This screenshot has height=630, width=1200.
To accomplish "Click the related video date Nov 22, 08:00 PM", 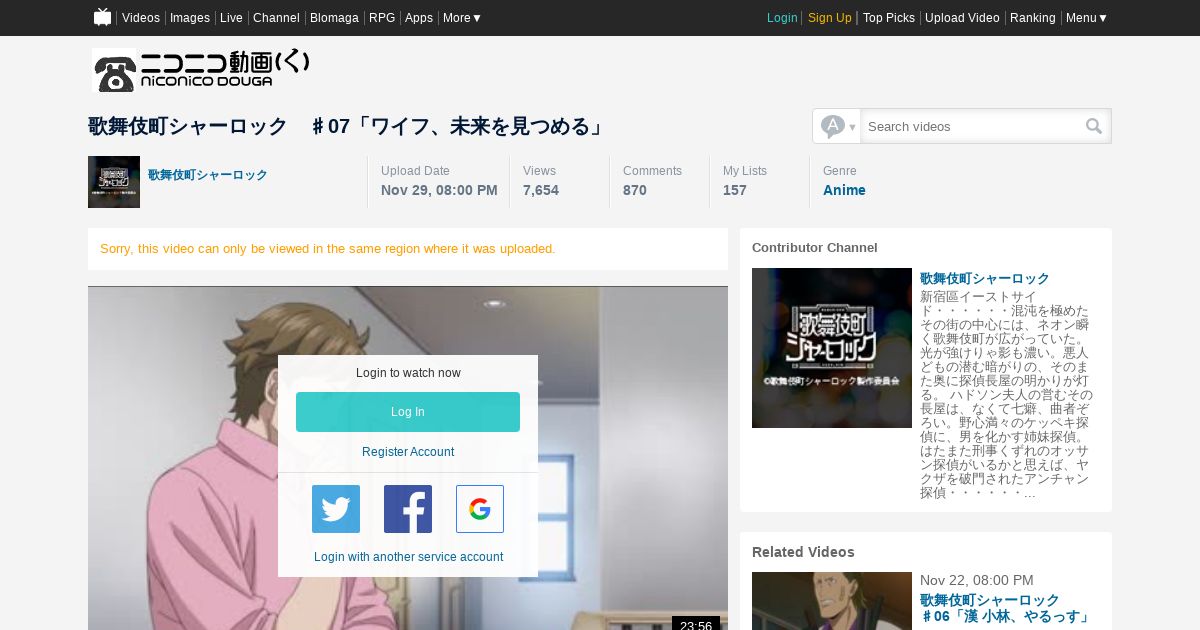I will 977,580.
